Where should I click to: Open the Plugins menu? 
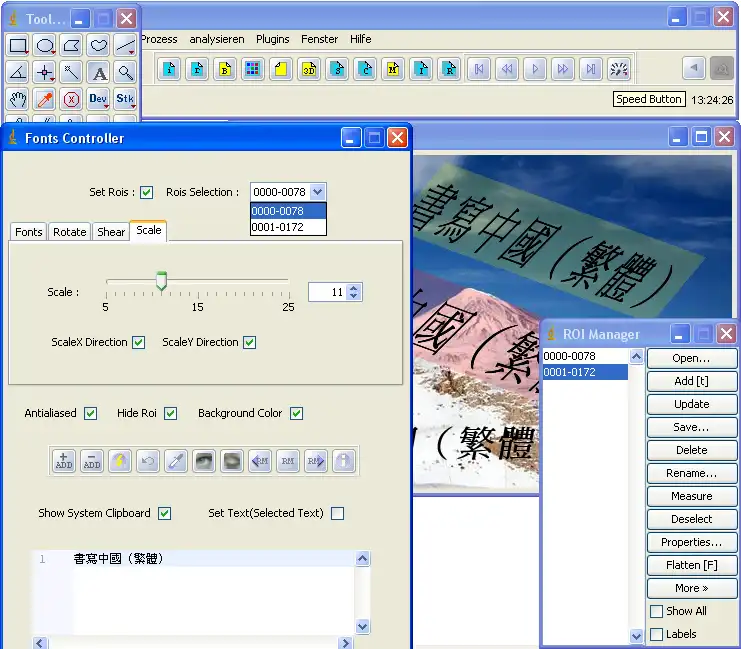click(272, 39)
